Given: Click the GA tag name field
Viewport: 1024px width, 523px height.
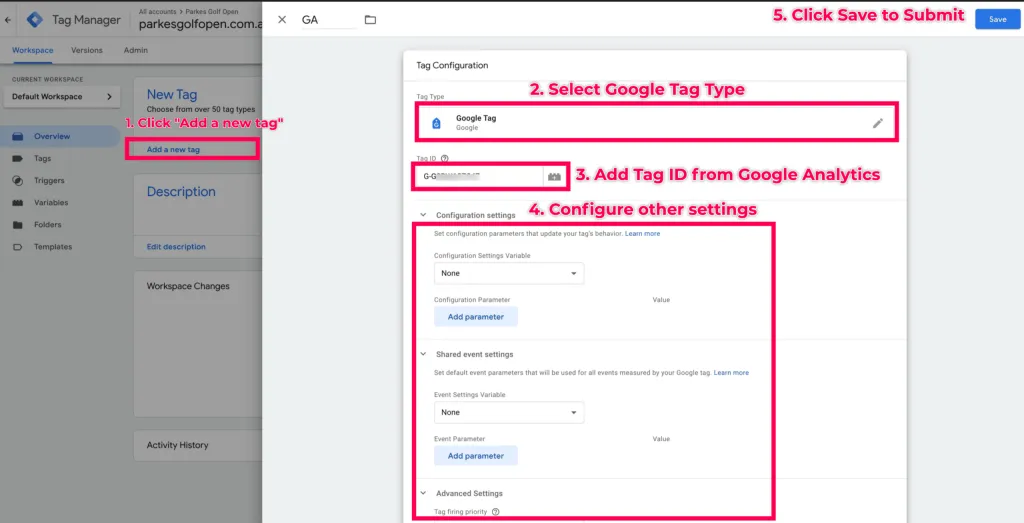Looking at the screenshot, I should click(329, 20).
